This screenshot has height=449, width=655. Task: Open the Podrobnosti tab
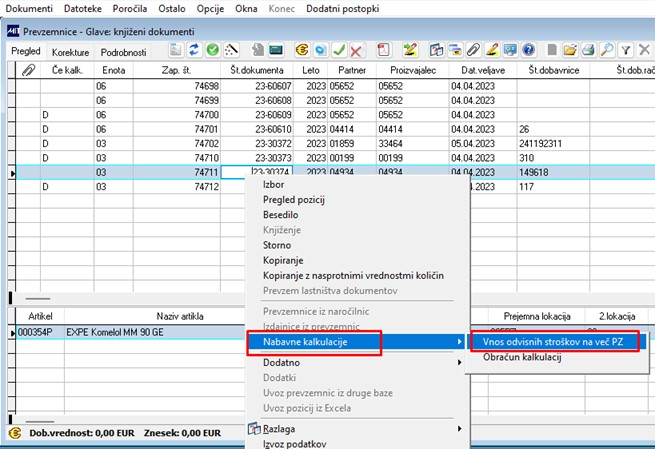tap(125, 50)
